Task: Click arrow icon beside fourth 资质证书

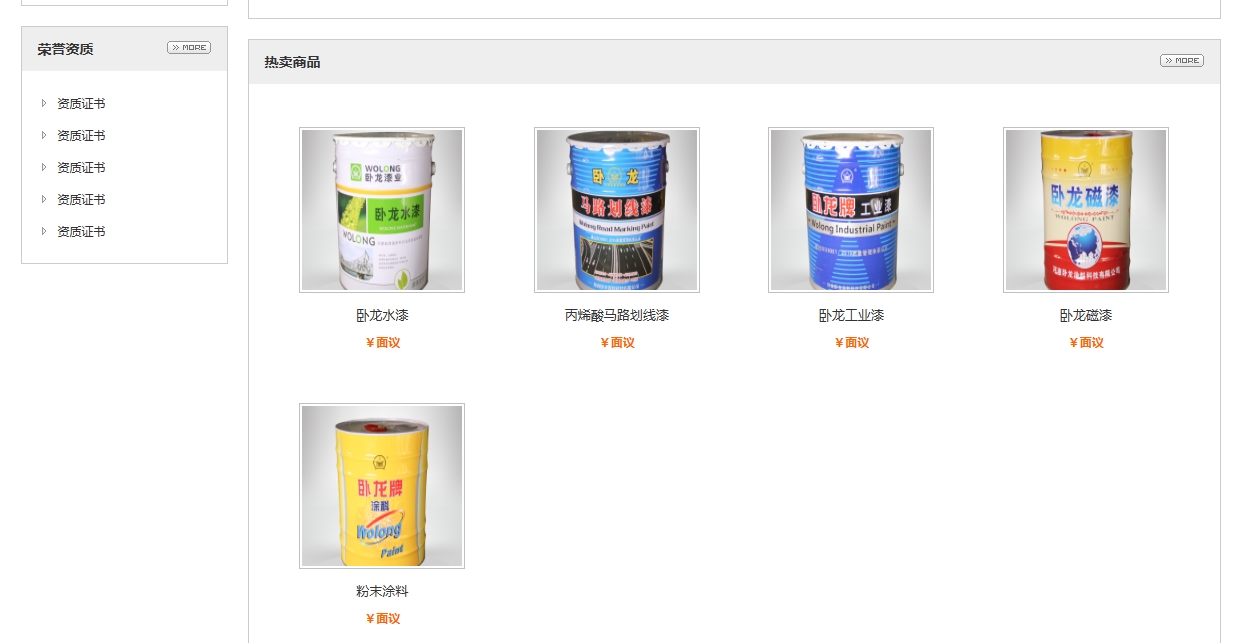Action: tap(44, 199)
